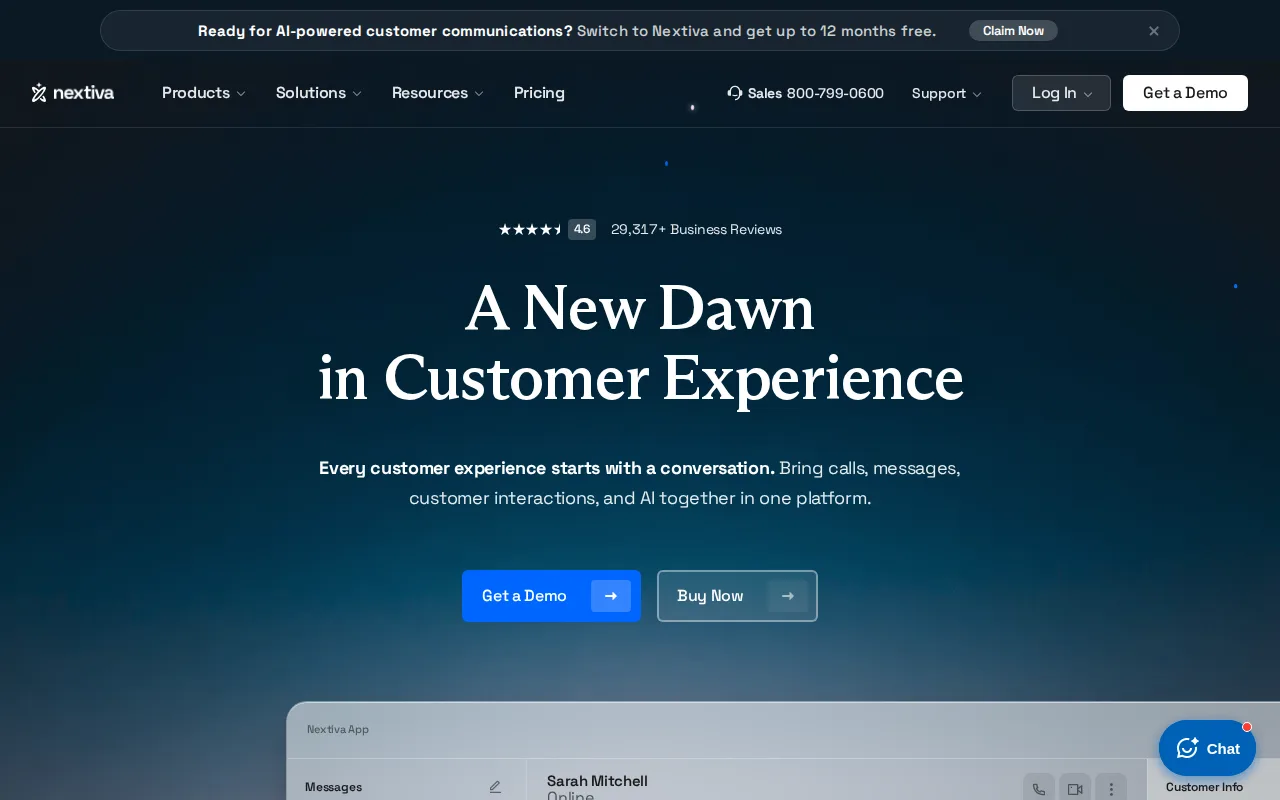This screenshot has height=800, width=1280.
Task: Click the blue Get a Demo button
Action: [551, 596]
